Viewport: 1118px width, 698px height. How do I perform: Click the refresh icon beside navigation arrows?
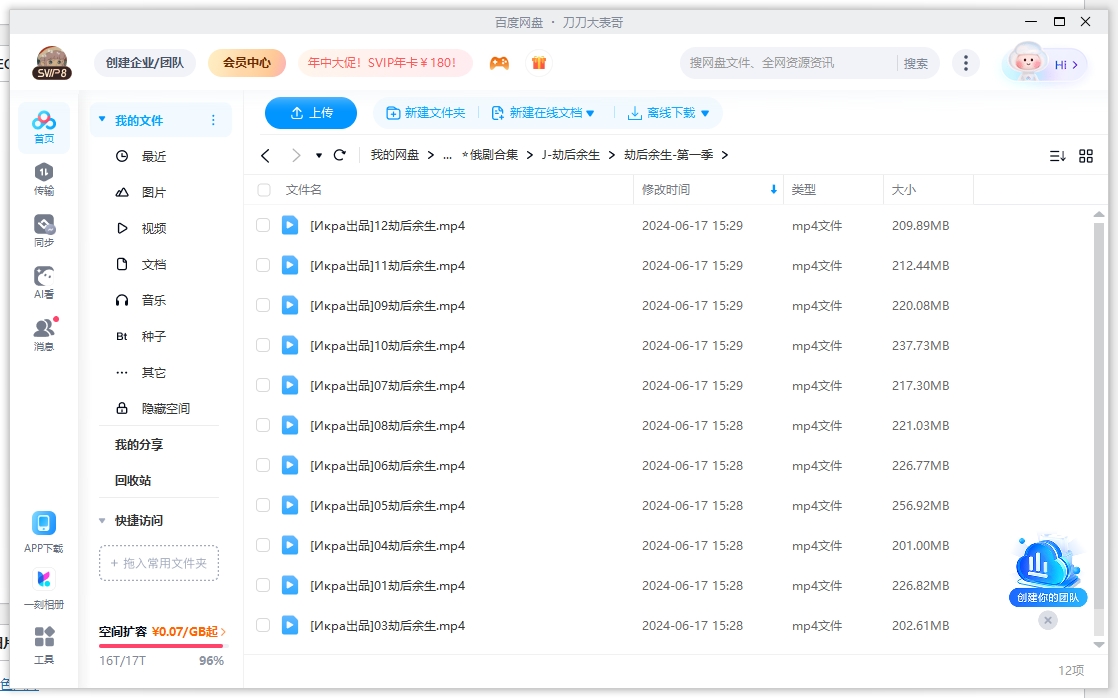(x=340, y=155)
